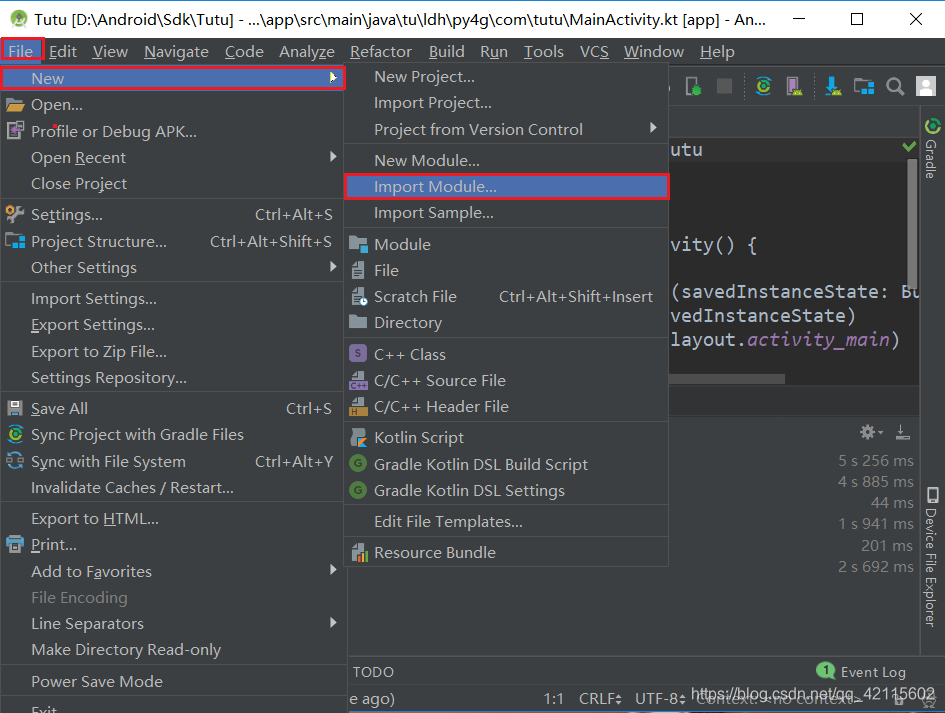Expand Project from Version Control submenu
Viewport: 945px width, 713px height.
click(653, 128)
